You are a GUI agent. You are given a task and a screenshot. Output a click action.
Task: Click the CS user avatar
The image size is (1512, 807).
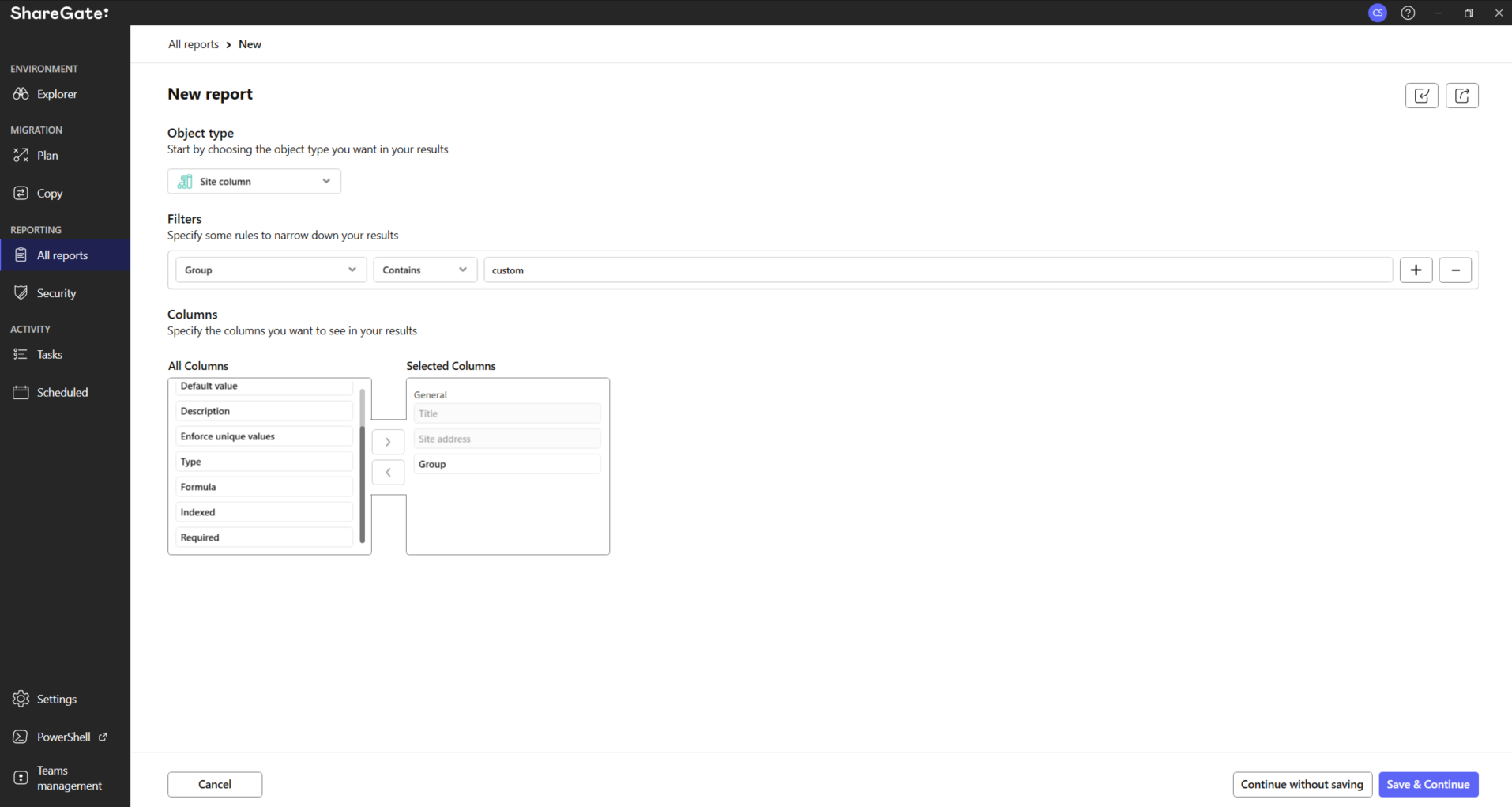(1378, 13)
